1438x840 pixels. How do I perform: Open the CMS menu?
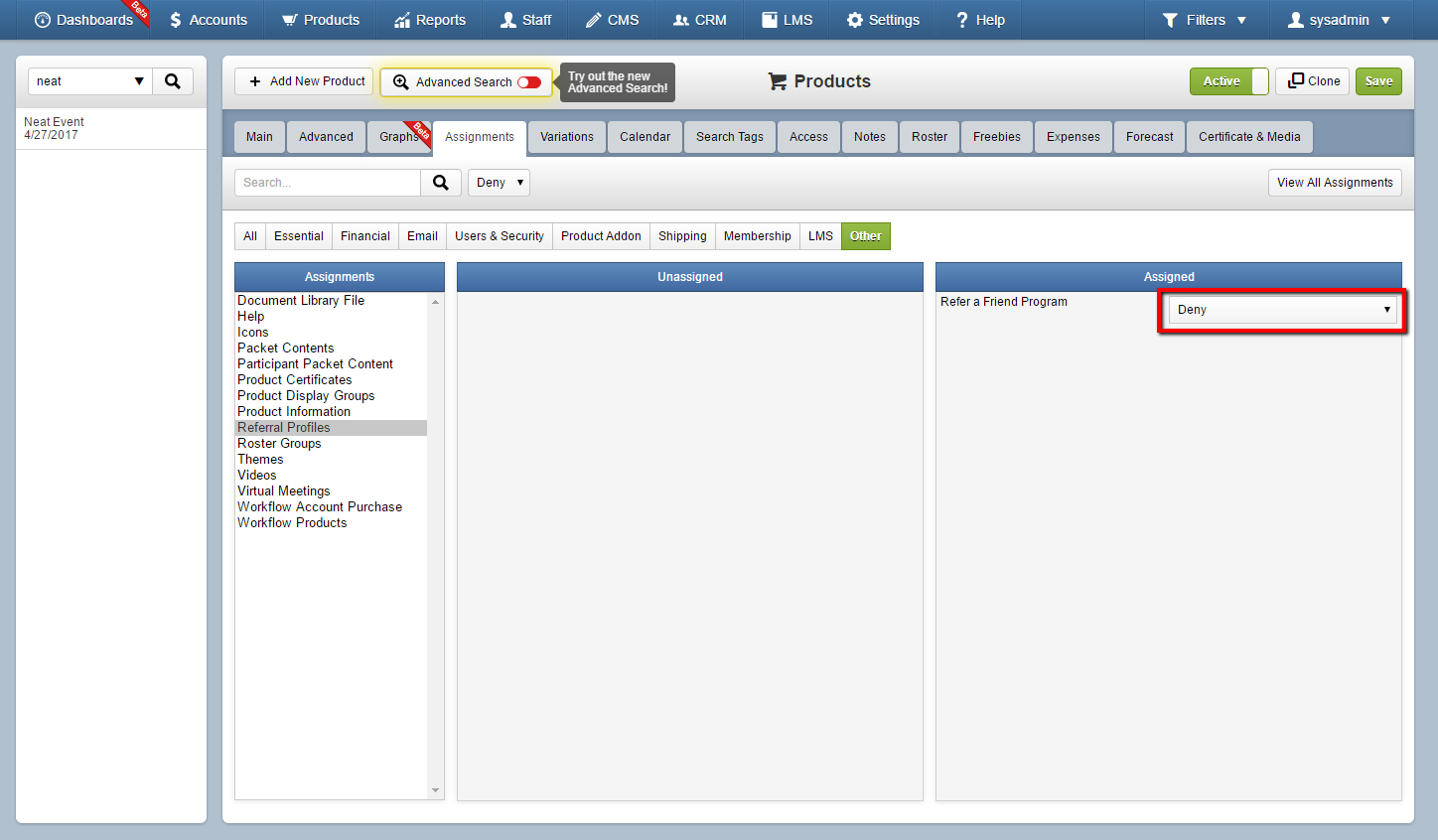[x=612, y=20]
